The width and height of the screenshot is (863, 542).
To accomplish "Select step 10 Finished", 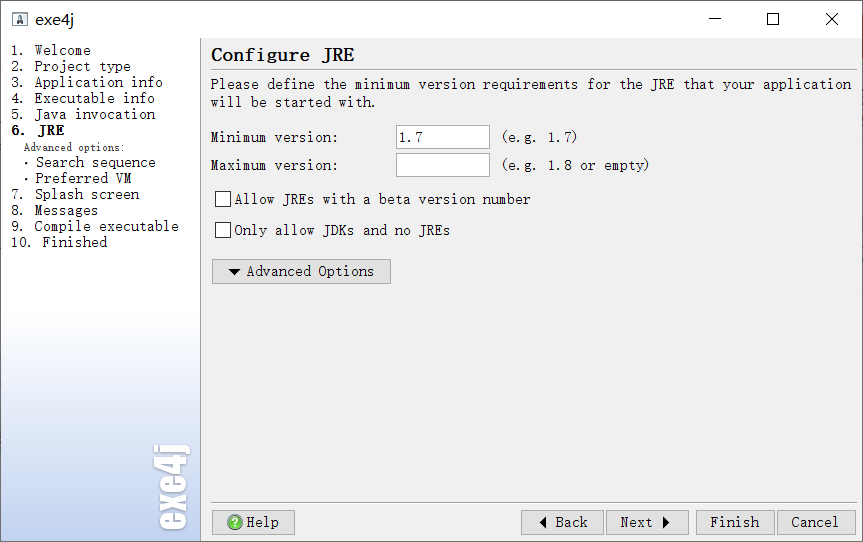I will point(59,242).
